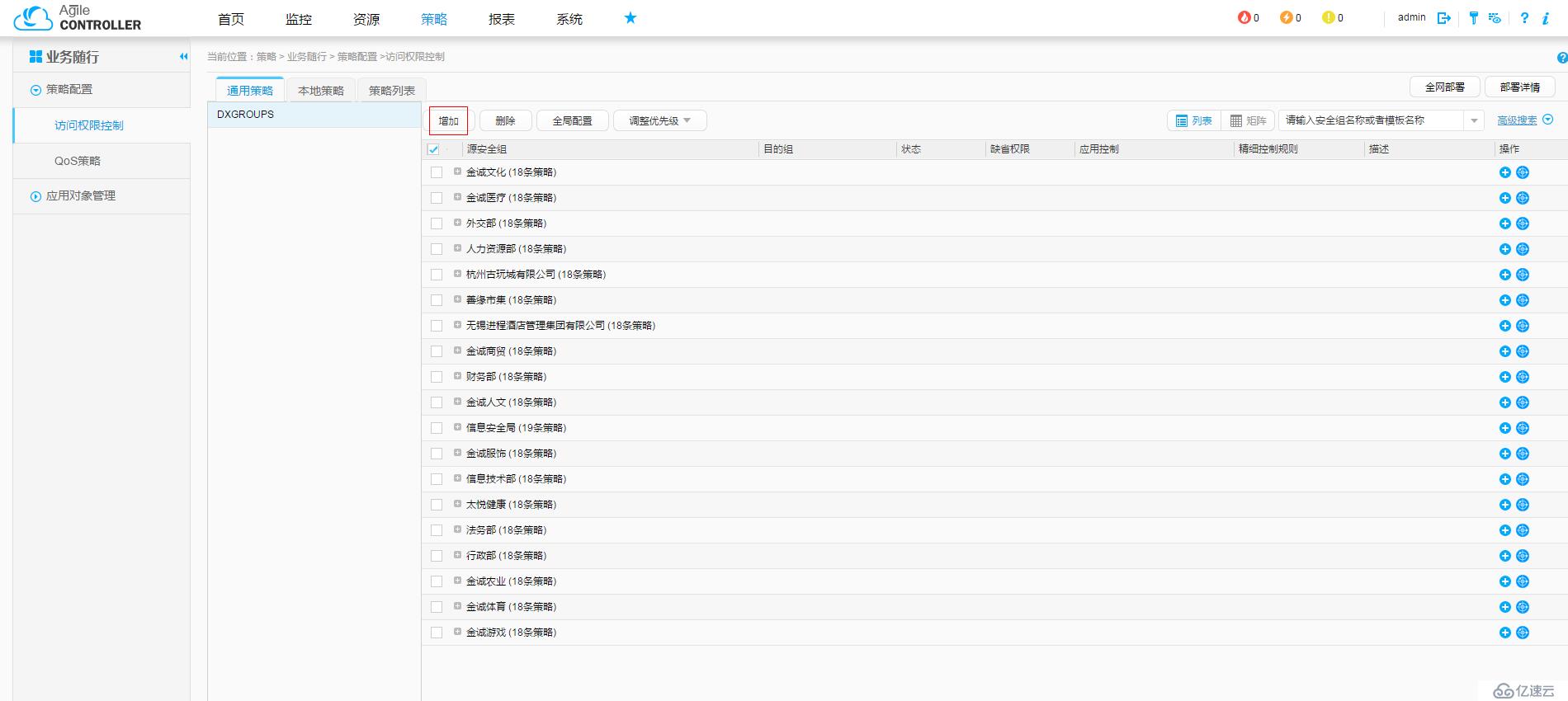
Task: Open the 调整优先级 dropdown
Action: click(x=660, y=120)
